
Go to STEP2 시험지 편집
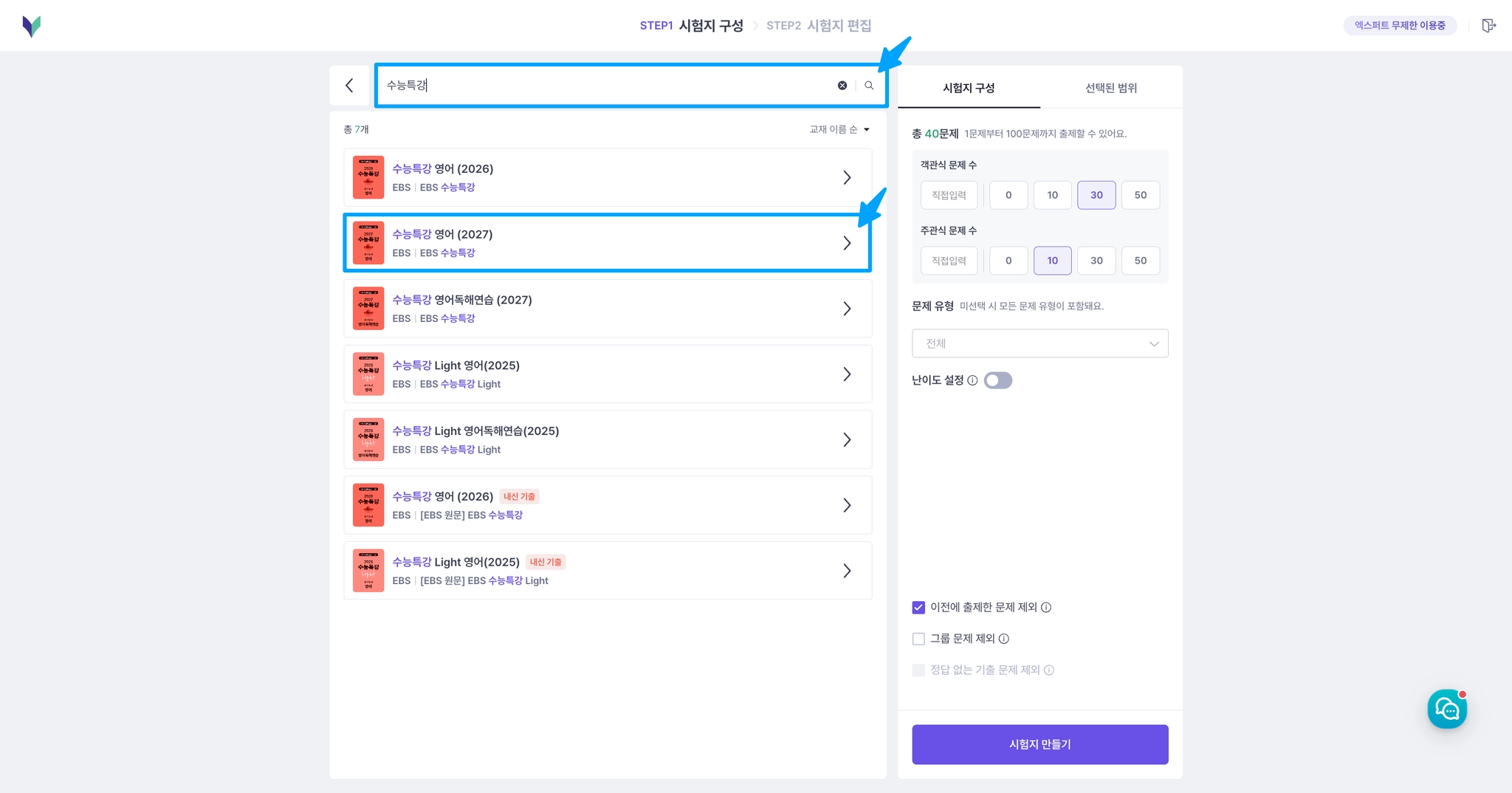click(x=819, y=26)
